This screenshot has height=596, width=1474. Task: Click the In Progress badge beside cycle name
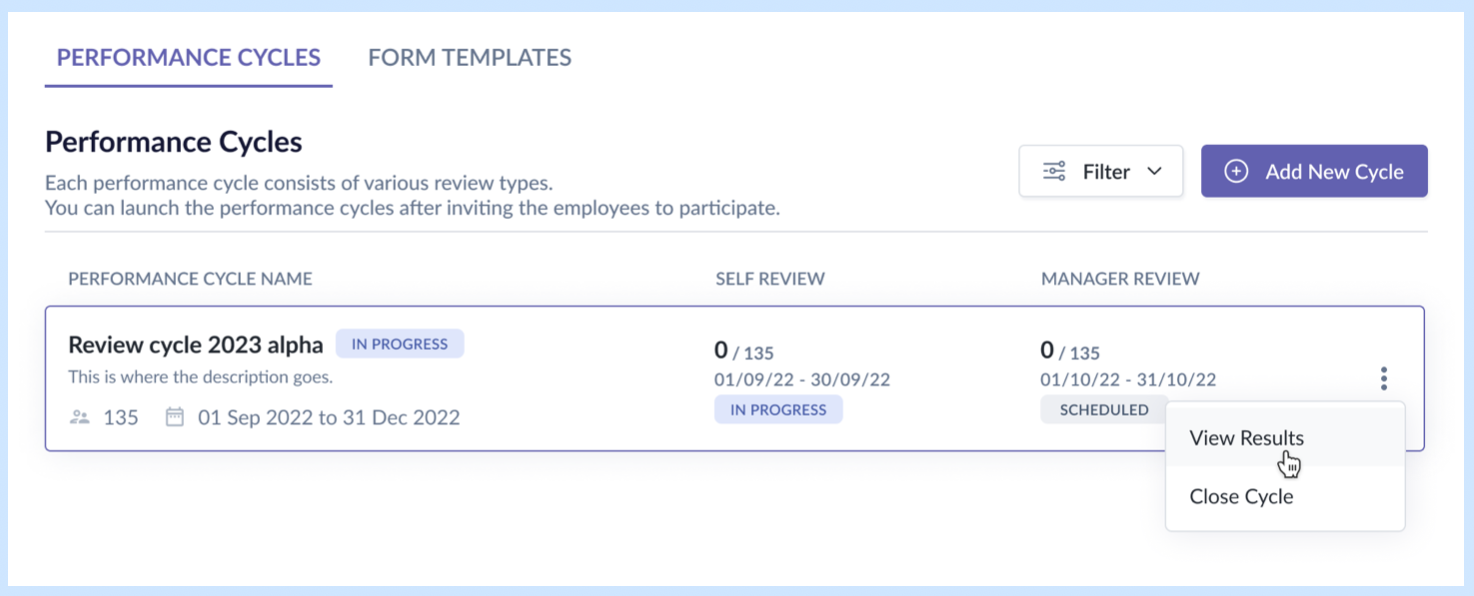pos(399,344)
